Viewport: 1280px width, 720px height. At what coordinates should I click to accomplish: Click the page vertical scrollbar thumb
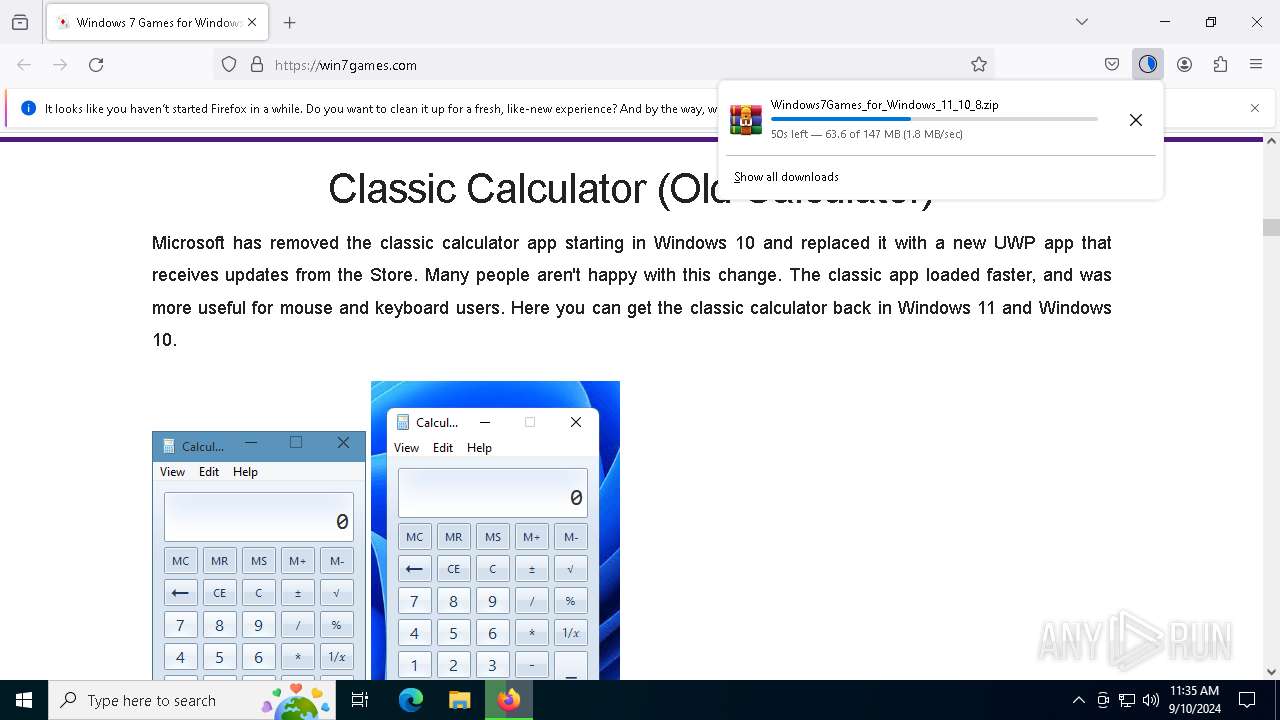click(x=1271, y=227)
